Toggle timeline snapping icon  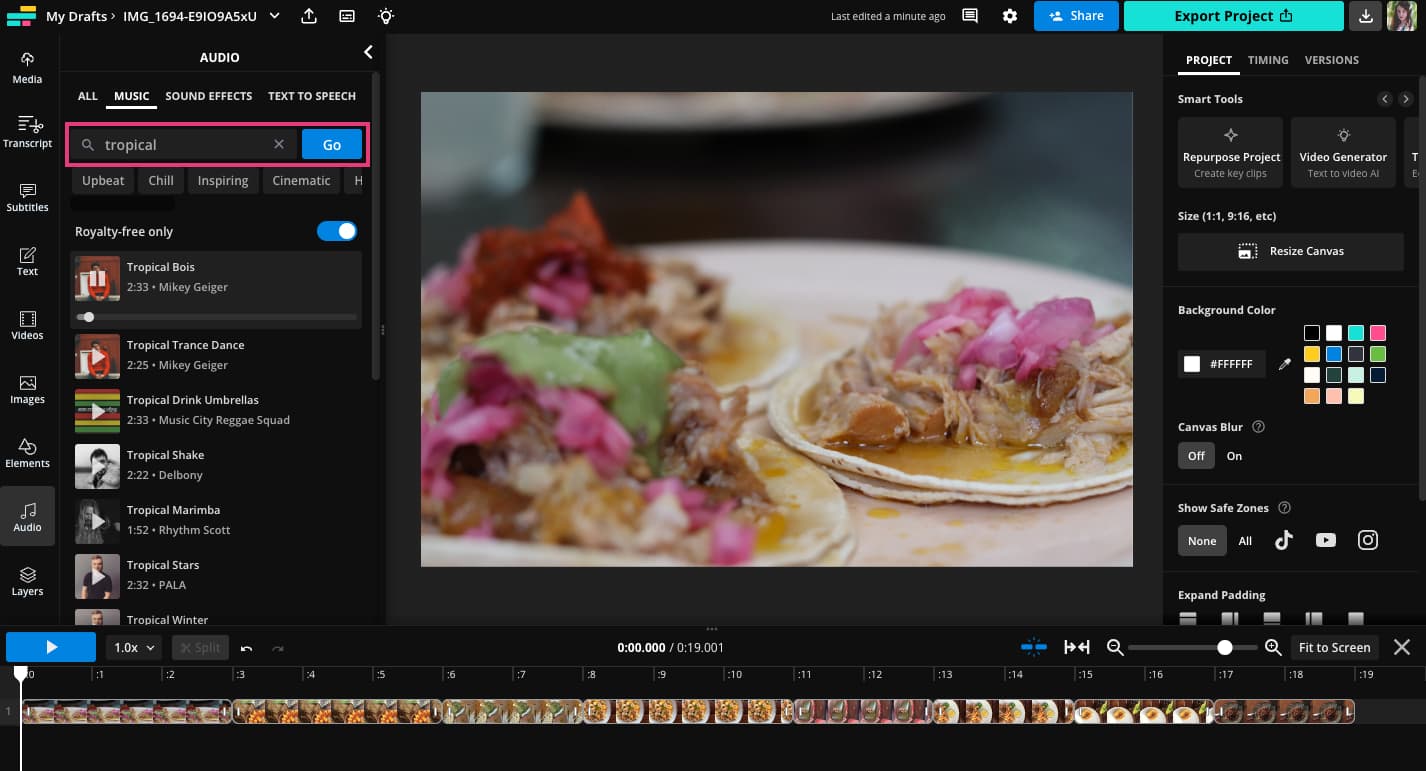1034,647
